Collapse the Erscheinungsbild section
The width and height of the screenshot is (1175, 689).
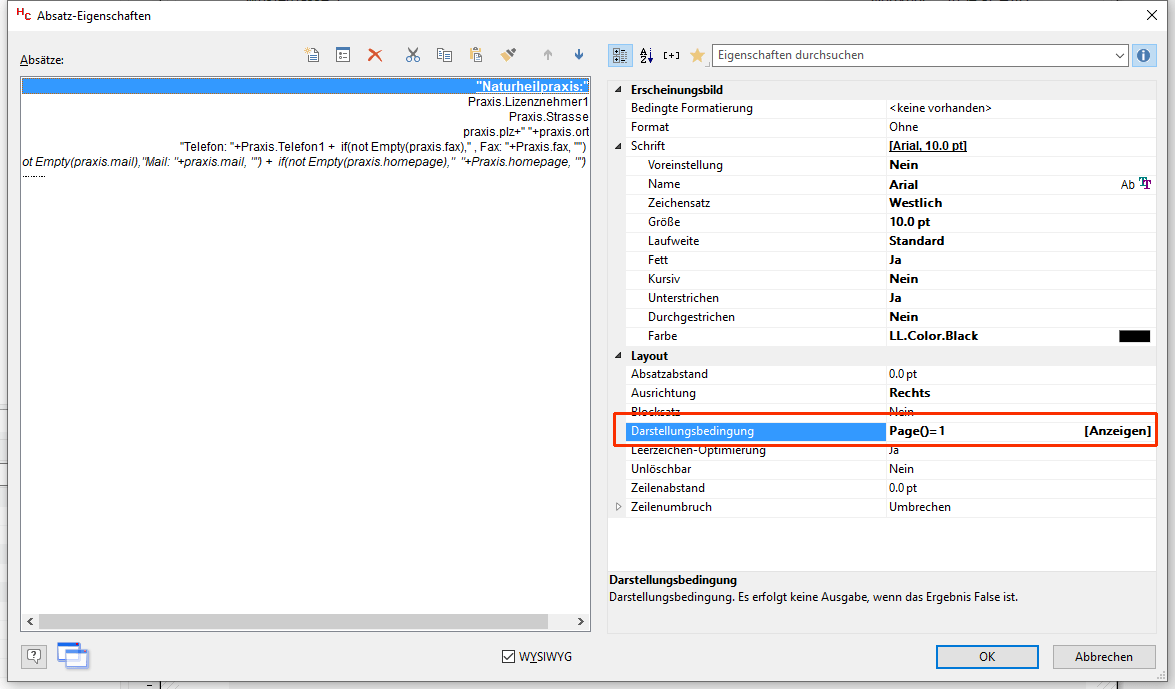pyautogui.click(x=619, y=90)
